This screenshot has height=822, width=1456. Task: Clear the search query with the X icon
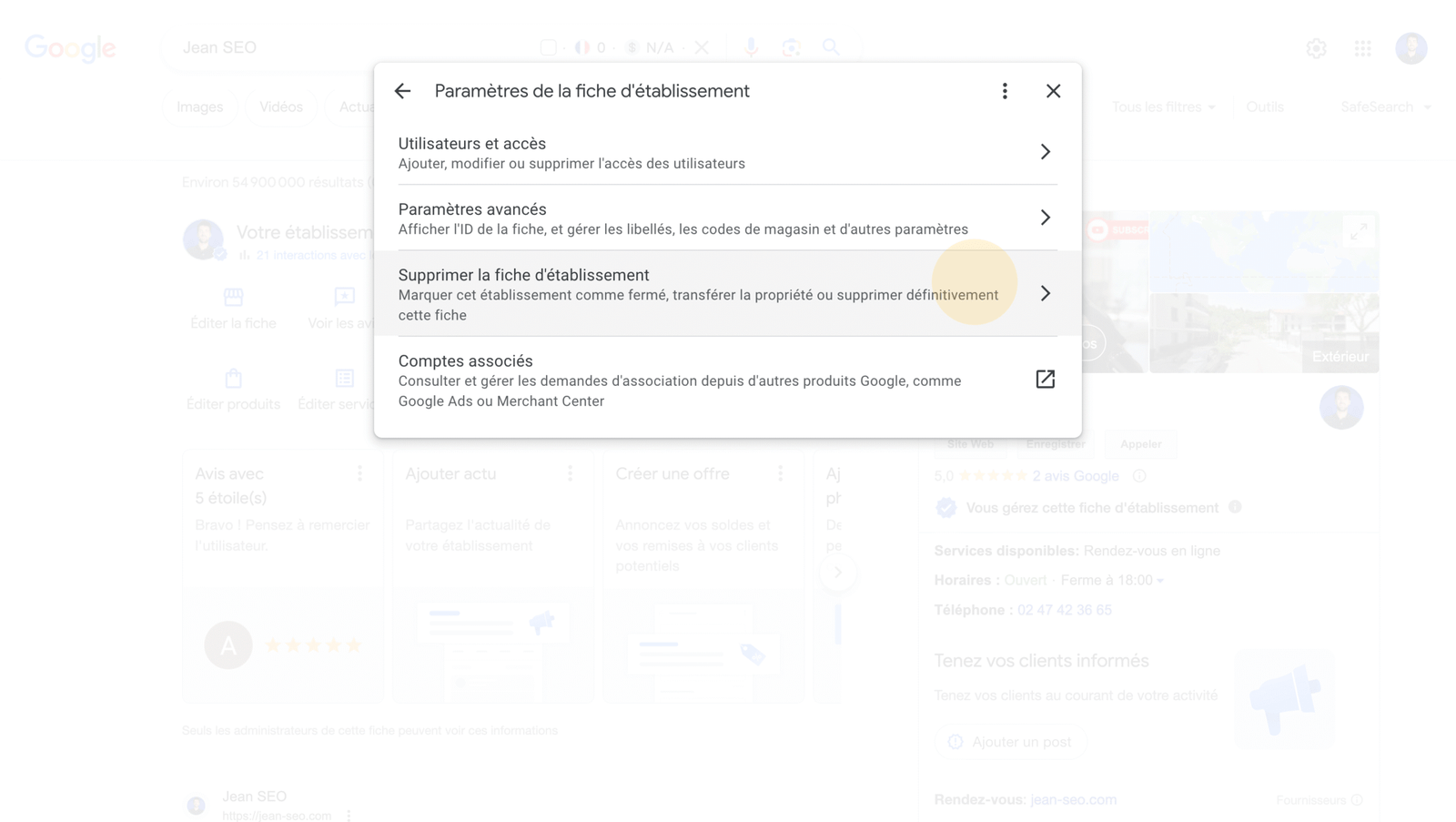tap(702, 47)
